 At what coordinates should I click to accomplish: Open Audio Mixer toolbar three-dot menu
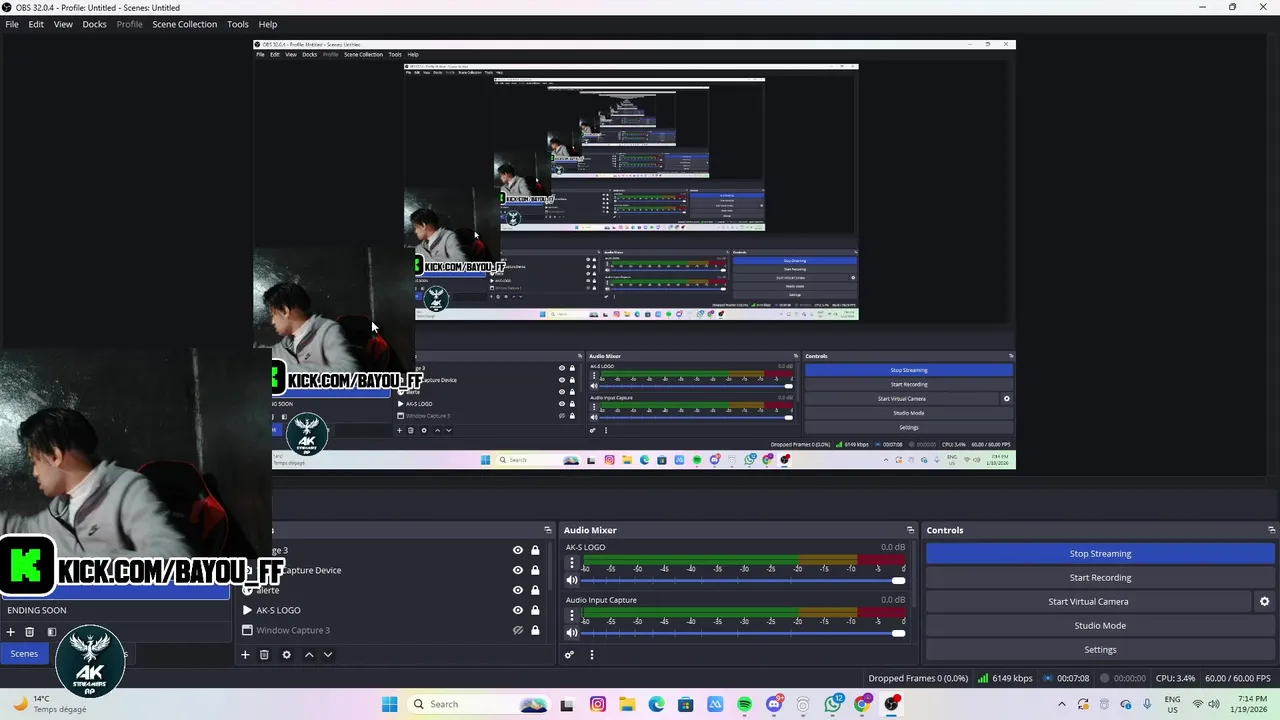(x=591, y=655)
